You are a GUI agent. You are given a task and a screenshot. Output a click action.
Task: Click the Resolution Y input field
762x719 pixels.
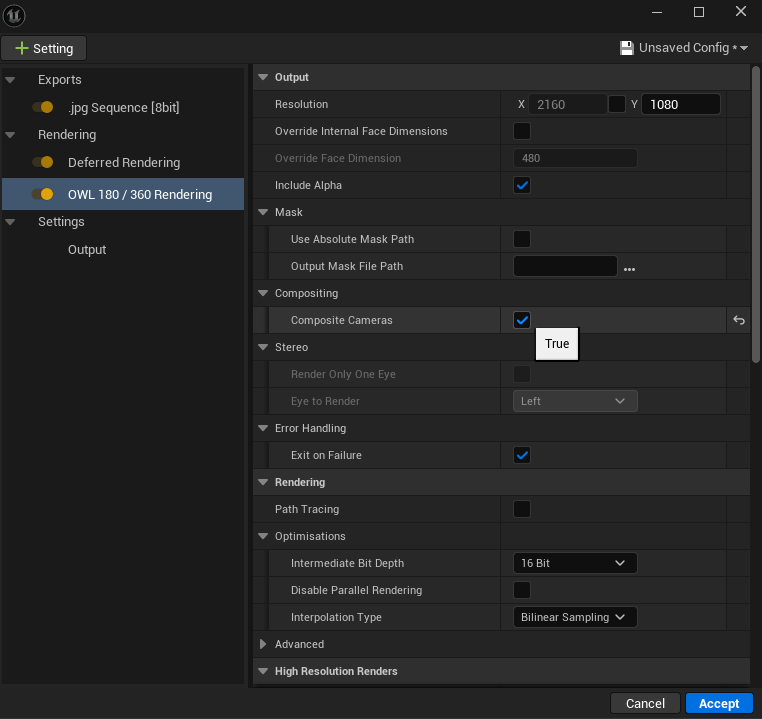tap(680, 104)
